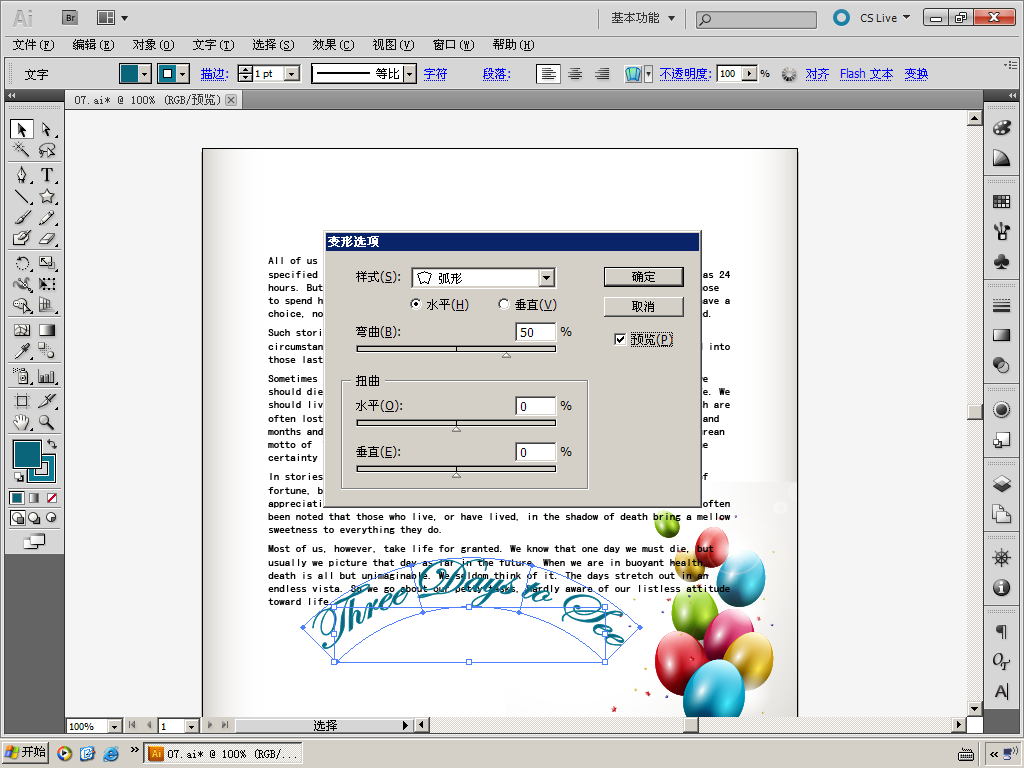1024x768 pixels.
Task: Select the Paintbrush tool
Action: (22, 217)
